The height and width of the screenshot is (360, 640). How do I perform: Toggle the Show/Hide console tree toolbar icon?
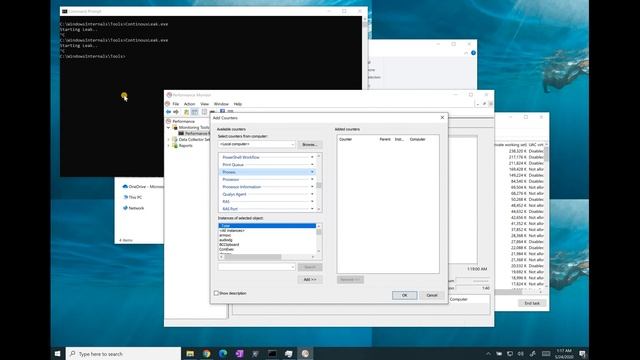point(195,112)
